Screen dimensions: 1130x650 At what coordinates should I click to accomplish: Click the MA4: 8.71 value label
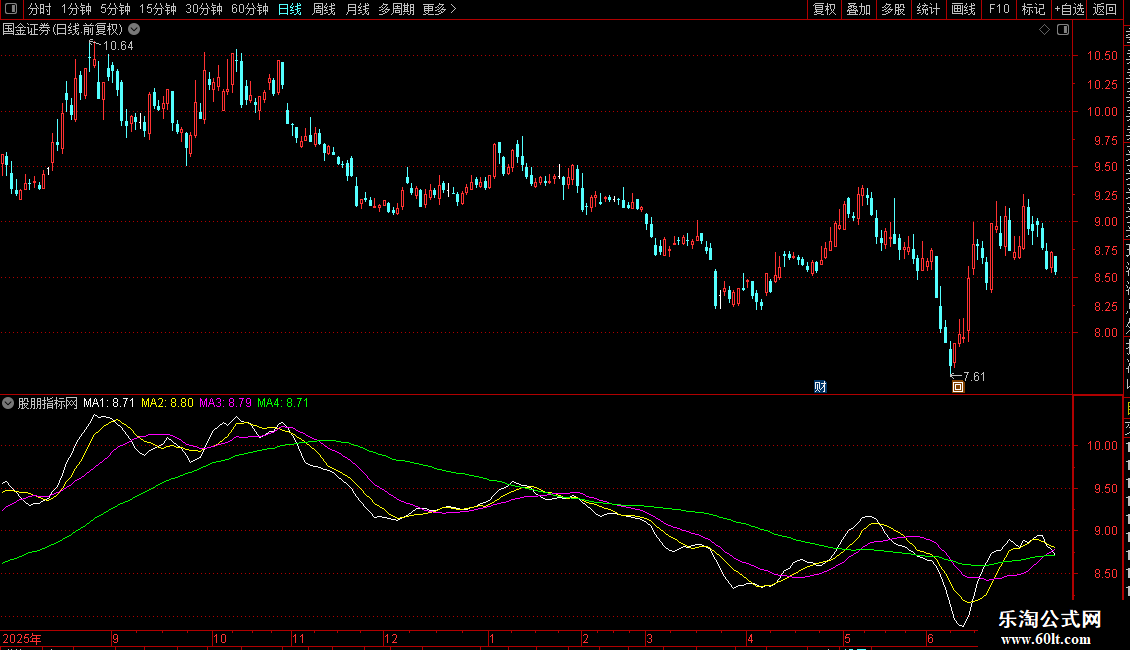(283, 403)
